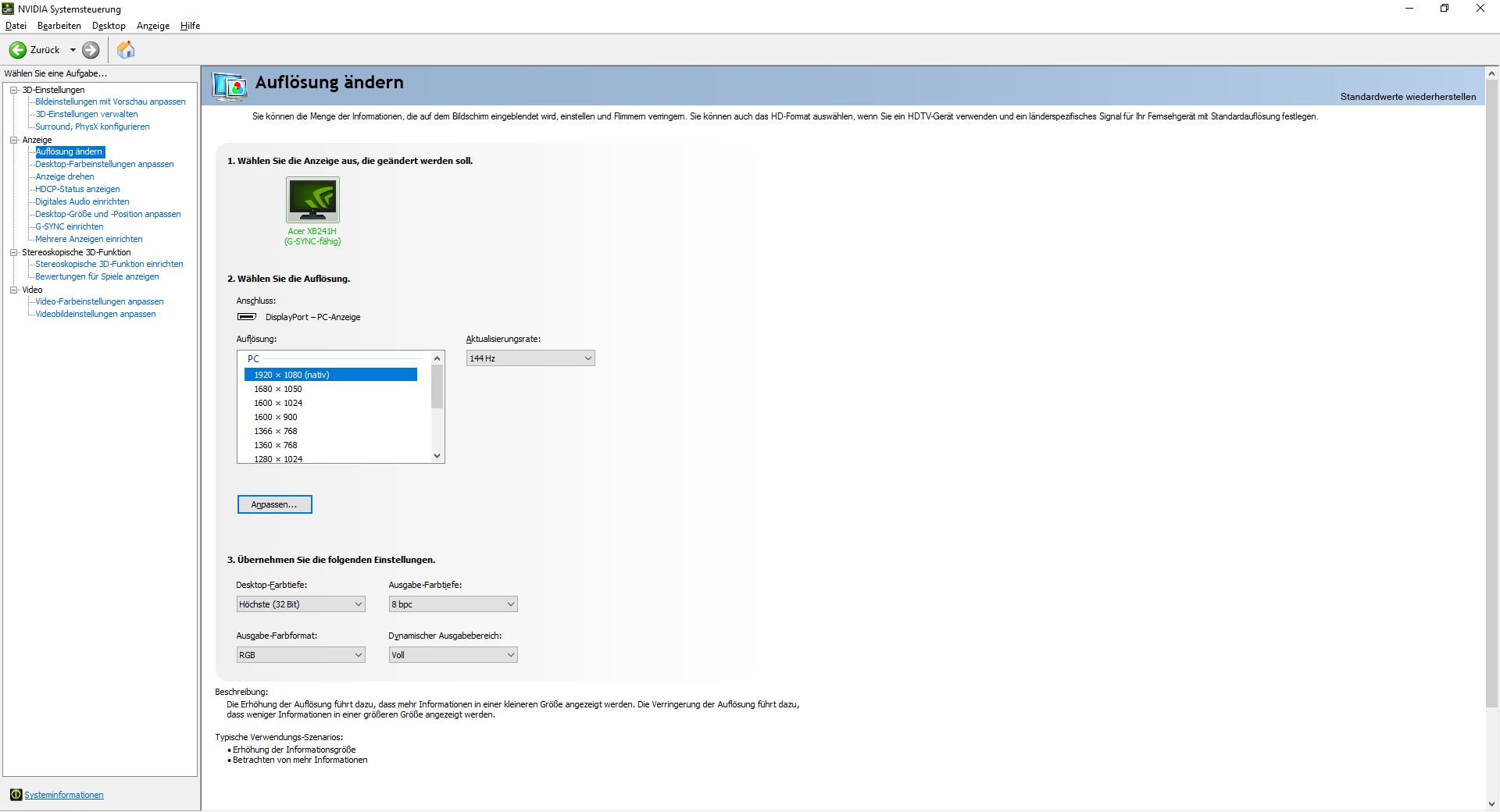Open the Anzeige menu
Screen dimensions: 1500x812
pyautogui.click(x=153, y=26)
